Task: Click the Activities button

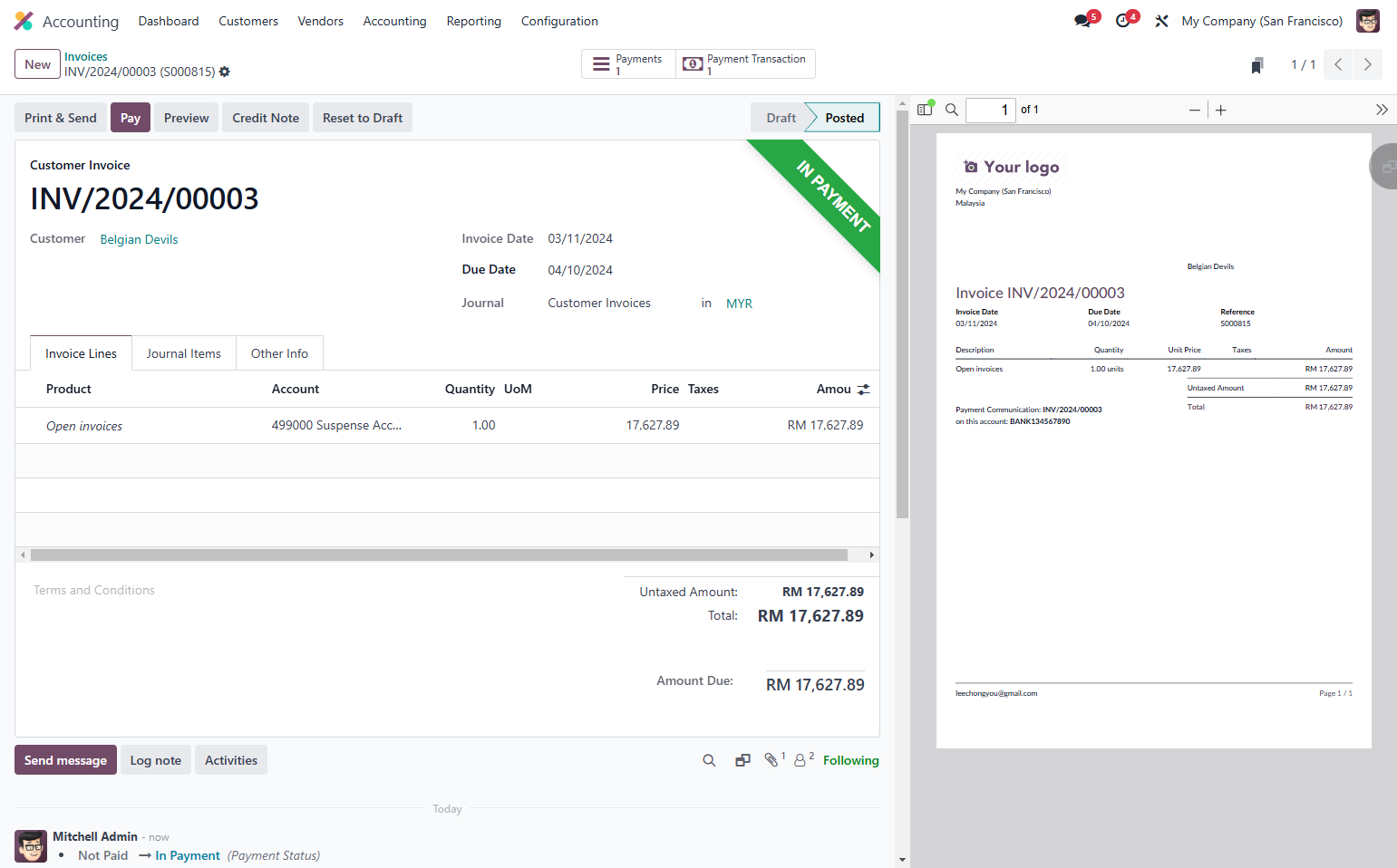Action: point(231,760)
